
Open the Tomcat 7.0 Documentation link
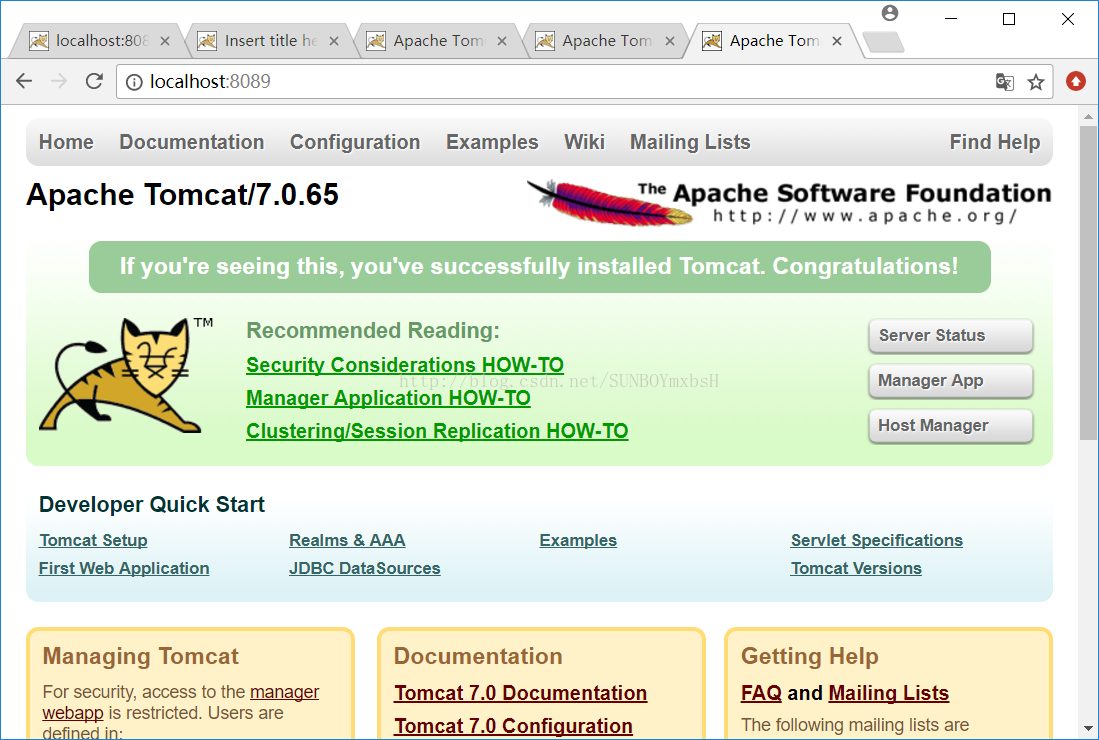[520, 693]
